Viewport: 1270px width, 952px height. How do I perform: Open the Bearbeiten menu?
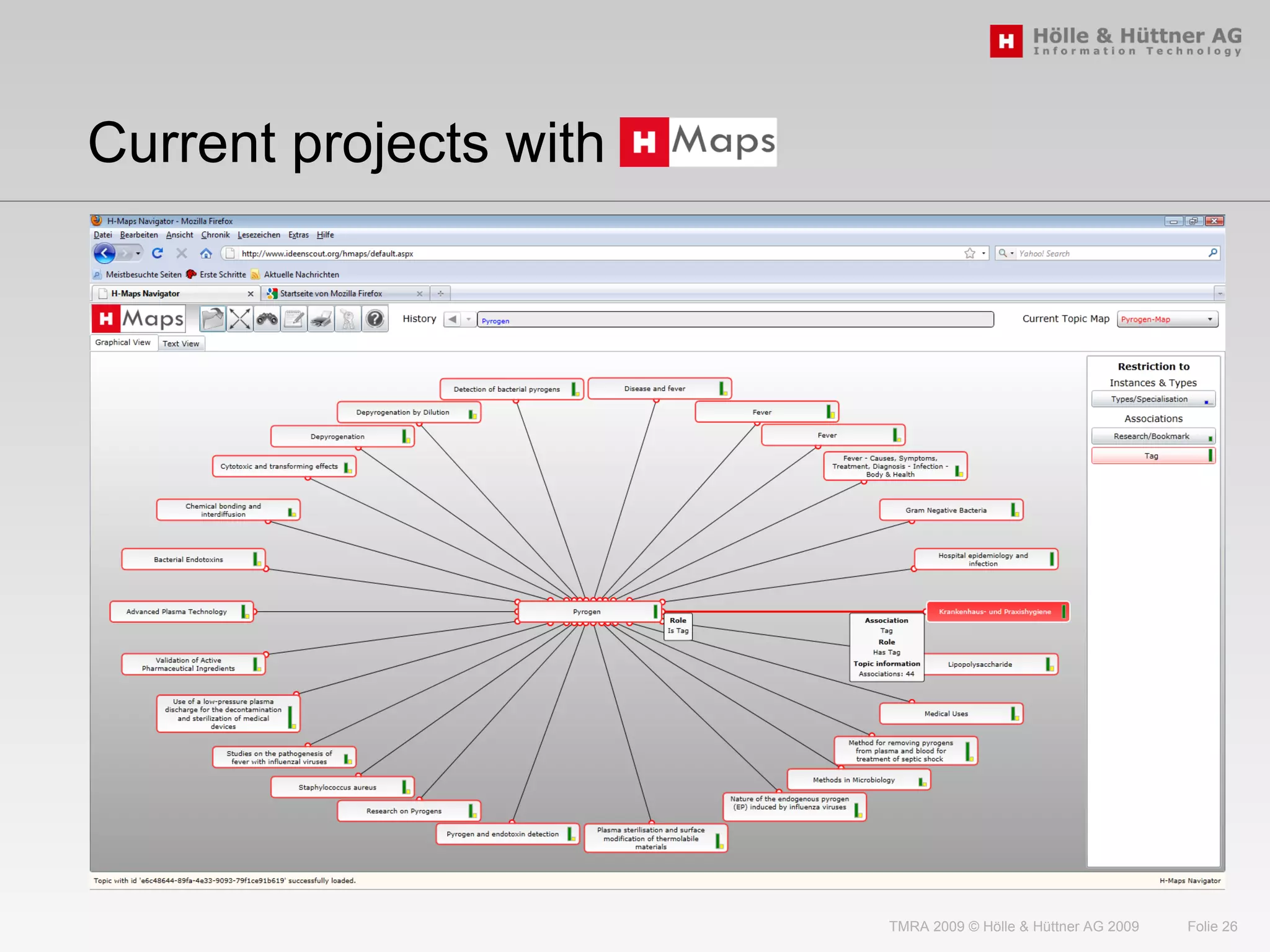[139, 235]
